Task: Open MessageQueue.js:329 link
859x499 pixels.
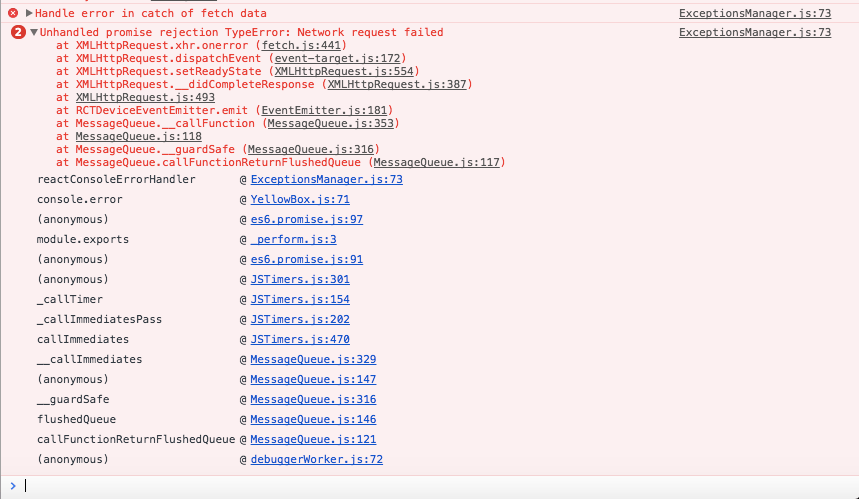Action: pyautogui.click(x=313, y=359)
